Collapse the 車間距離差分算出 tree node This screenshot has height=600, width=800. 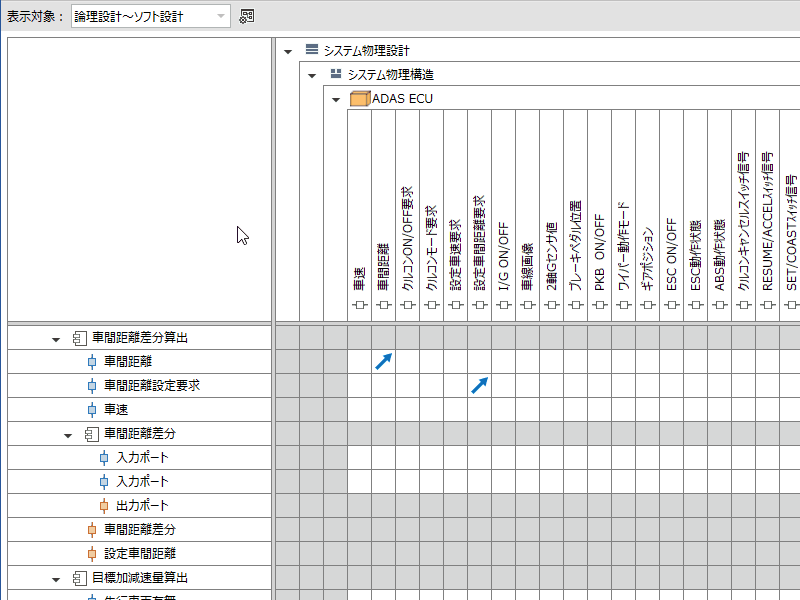click(56, 338)
